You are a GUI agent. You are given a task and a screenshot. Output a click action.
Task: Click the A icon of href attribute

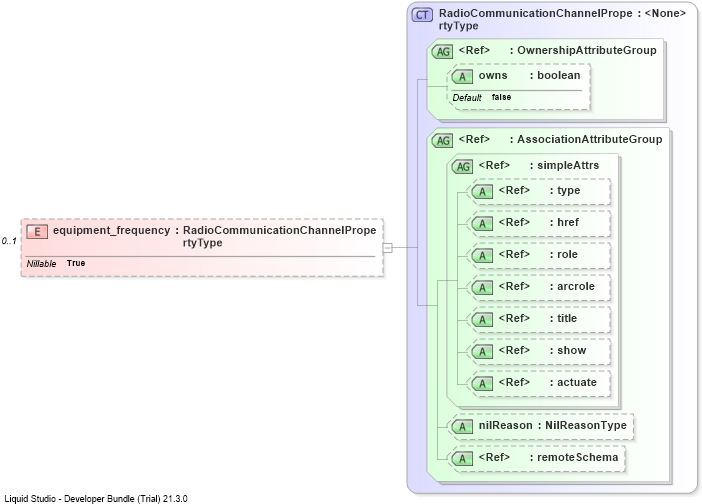tap(482, 223)
